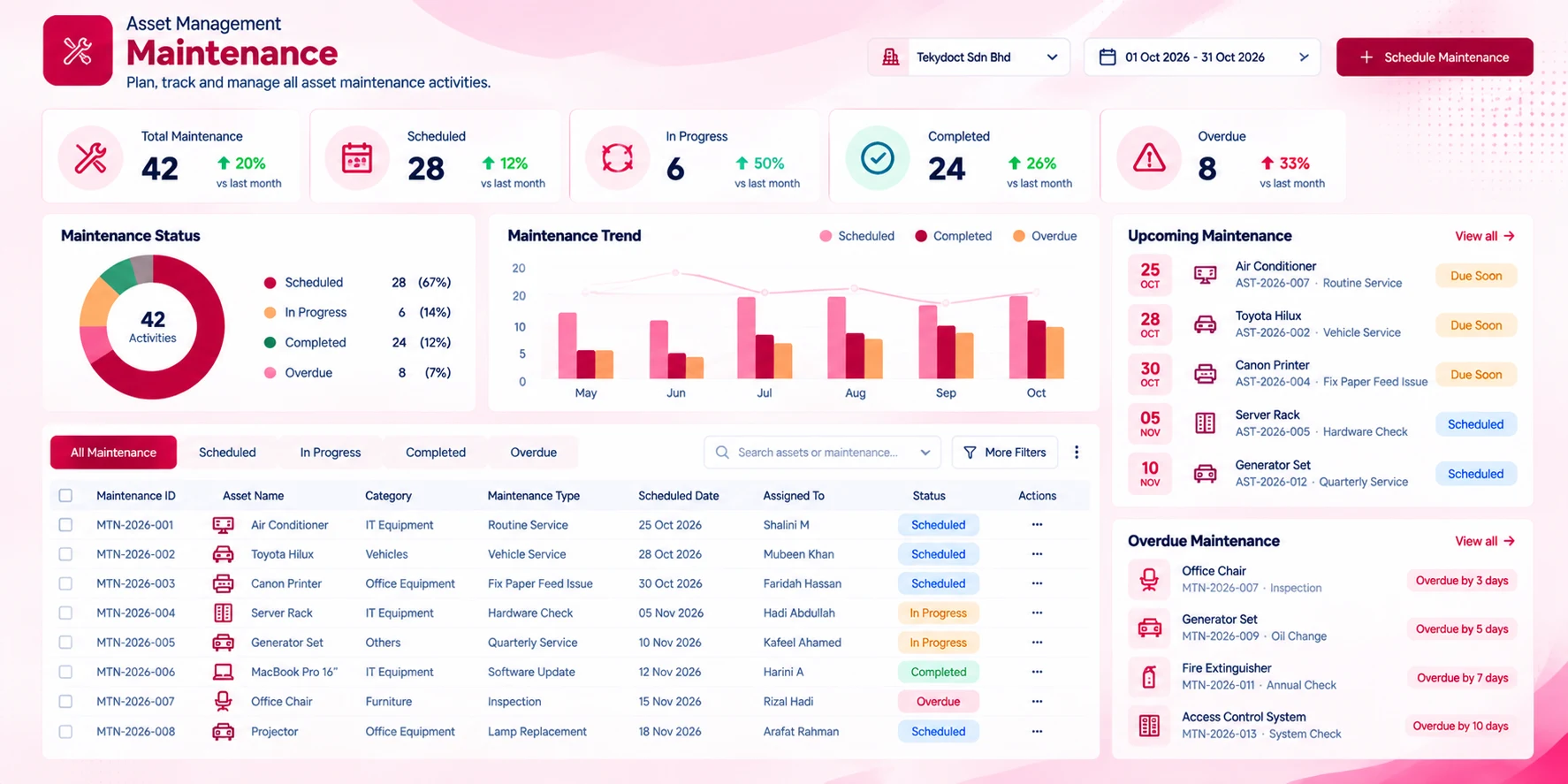Toggle the Overdue legend swatch in Maintenance Trend
Viewport: 1568px width, 784px height.
coord(1019,236)
